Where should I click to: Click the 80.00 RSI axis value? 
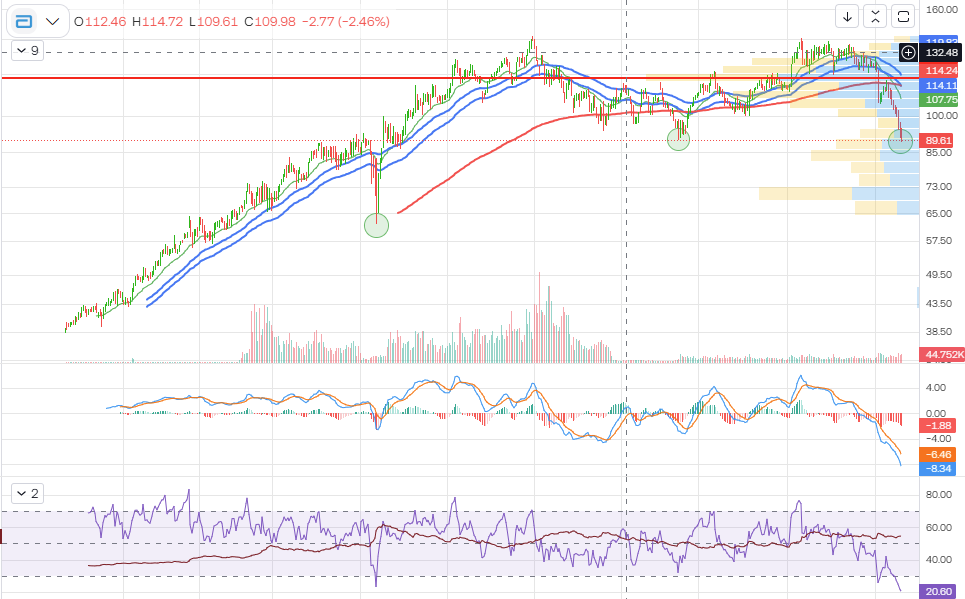(939, 495)
